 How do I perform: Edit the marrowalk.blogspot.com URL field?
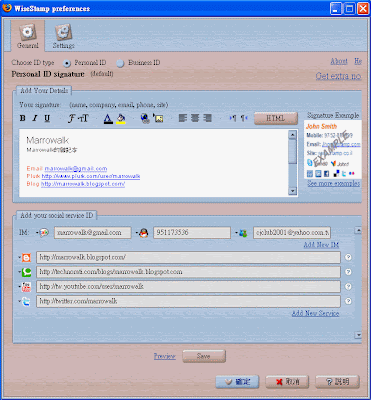pos(188,257)
